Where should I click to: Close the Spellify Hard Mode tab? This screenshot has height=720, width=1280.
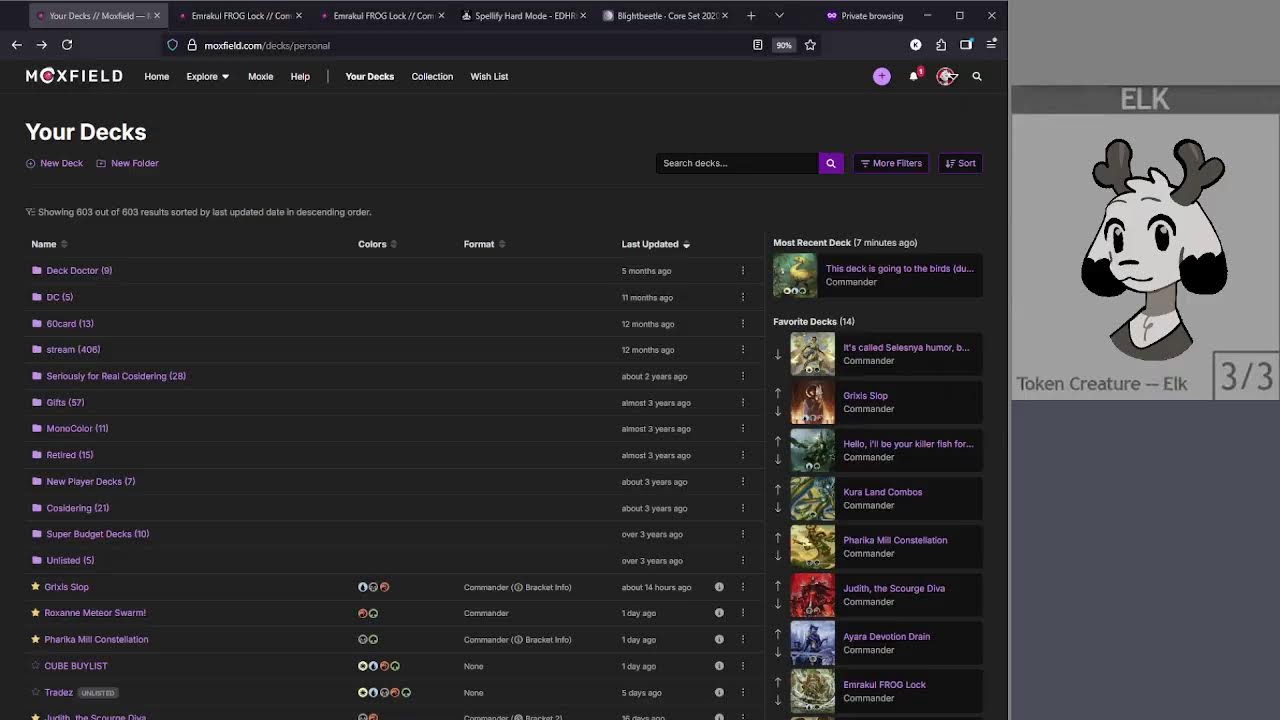[582, 16]
